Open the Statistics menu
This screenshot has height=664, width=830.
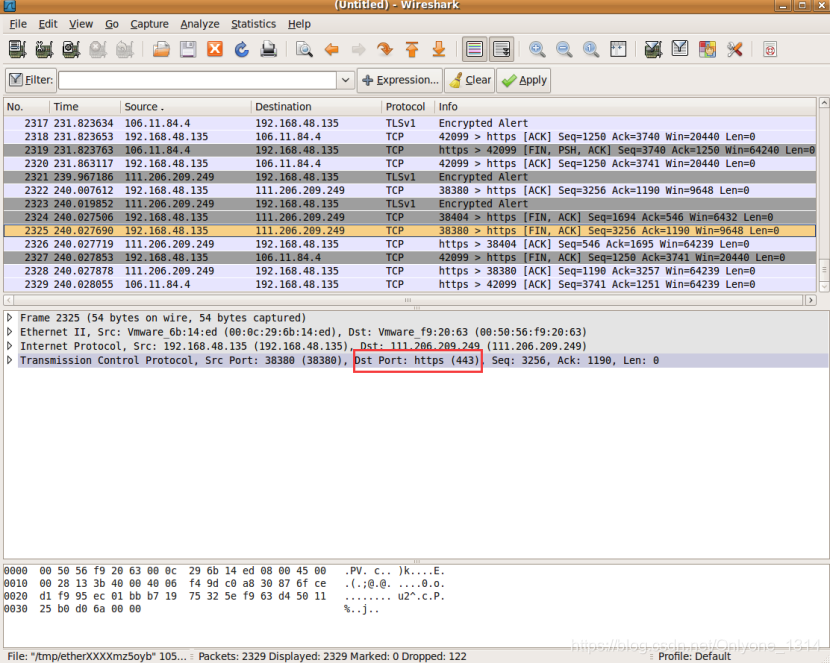click(x=253, y=24)
